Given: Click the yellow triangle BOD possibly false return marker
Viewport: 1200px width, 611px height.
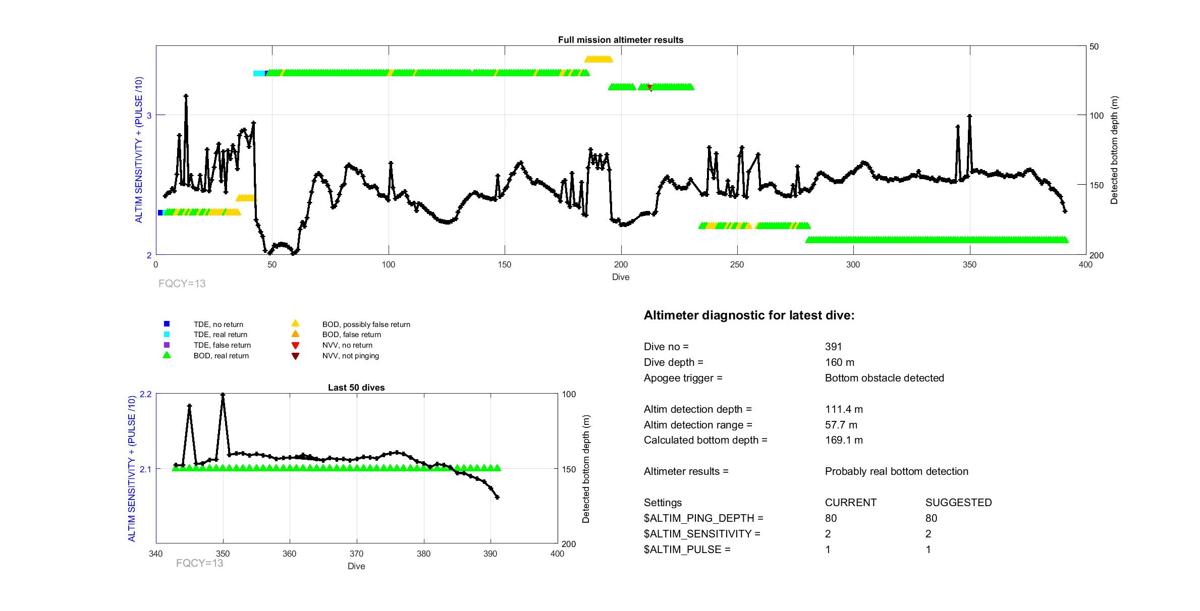Looking at the screenshot, I should click(x=295, y=324).
